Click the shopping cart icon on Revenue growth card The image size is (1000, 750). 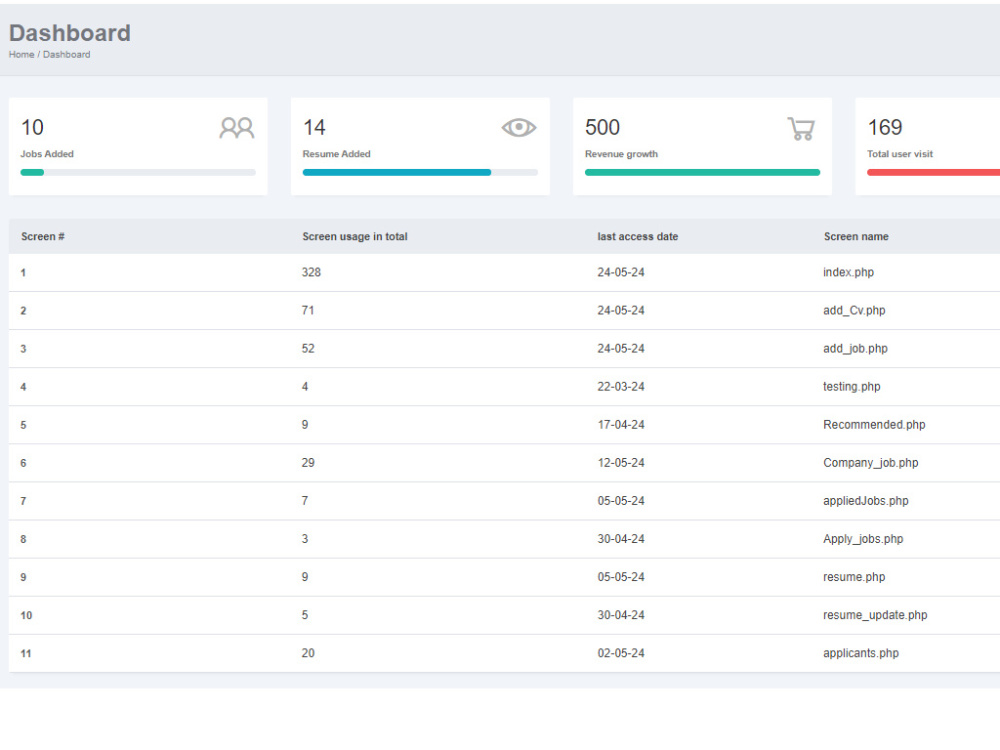click(x=801, y=128)
